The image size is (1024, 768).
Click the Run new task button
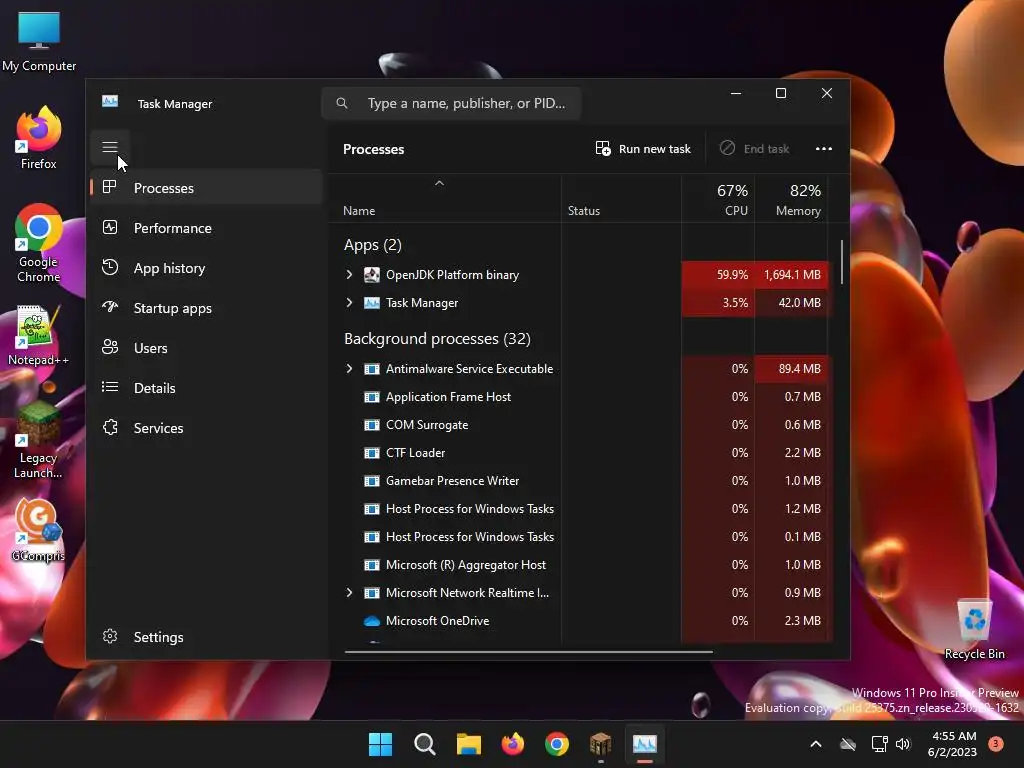pyautogui.click(x=643, y=149)
